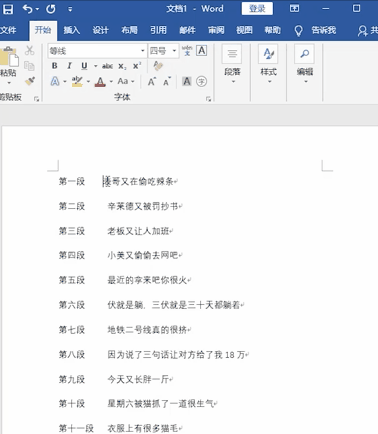Click the line 辛莱德又被罚抄书

143,206
